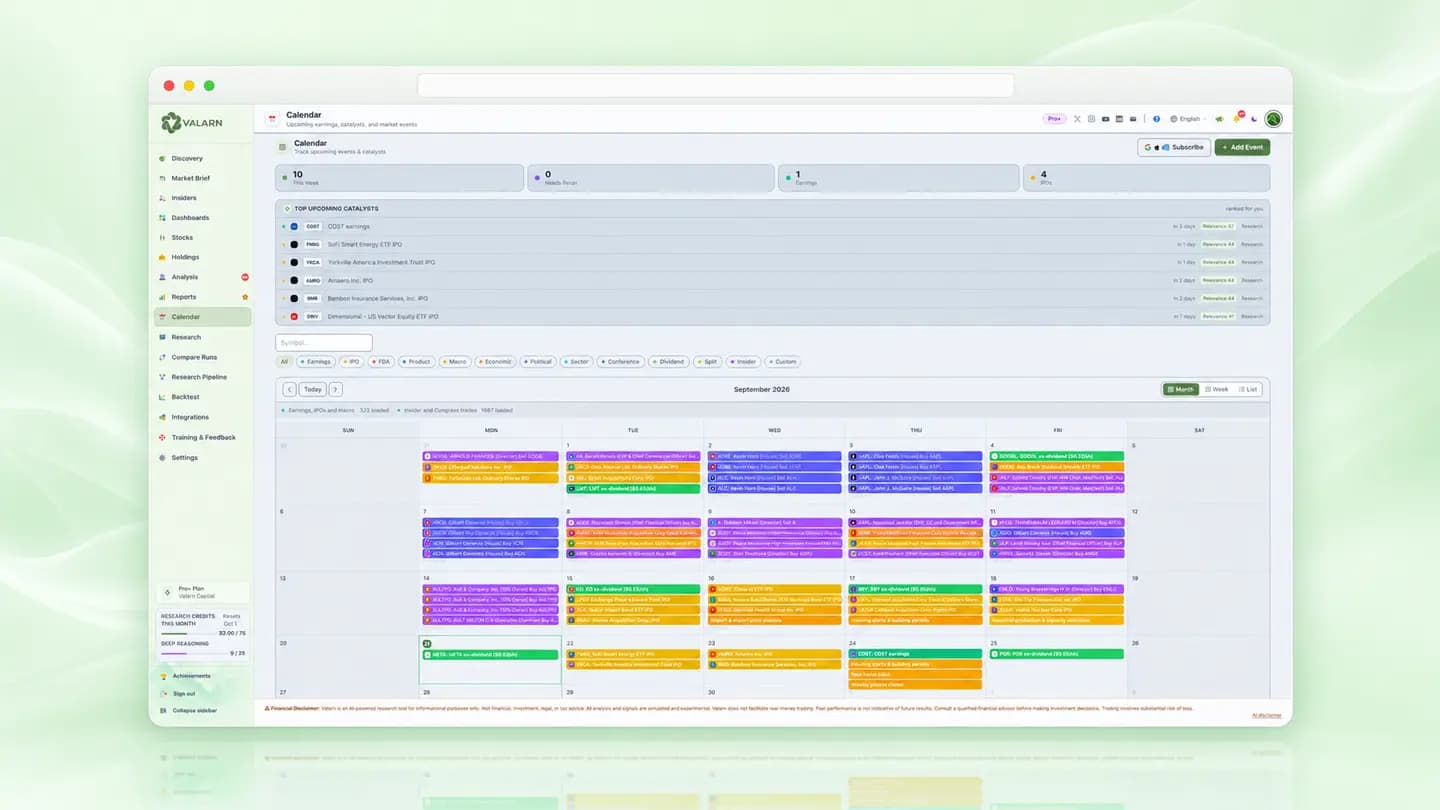Click the Sign out icon

(164, 693)
